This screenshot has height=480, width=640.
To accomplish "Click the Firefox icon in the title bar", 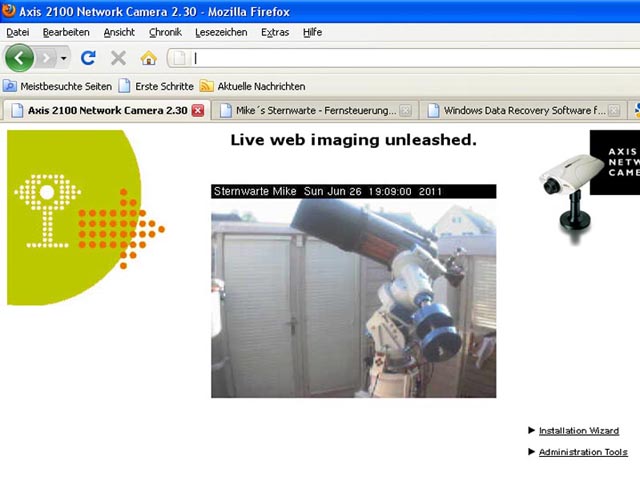I will coord(9,11).
